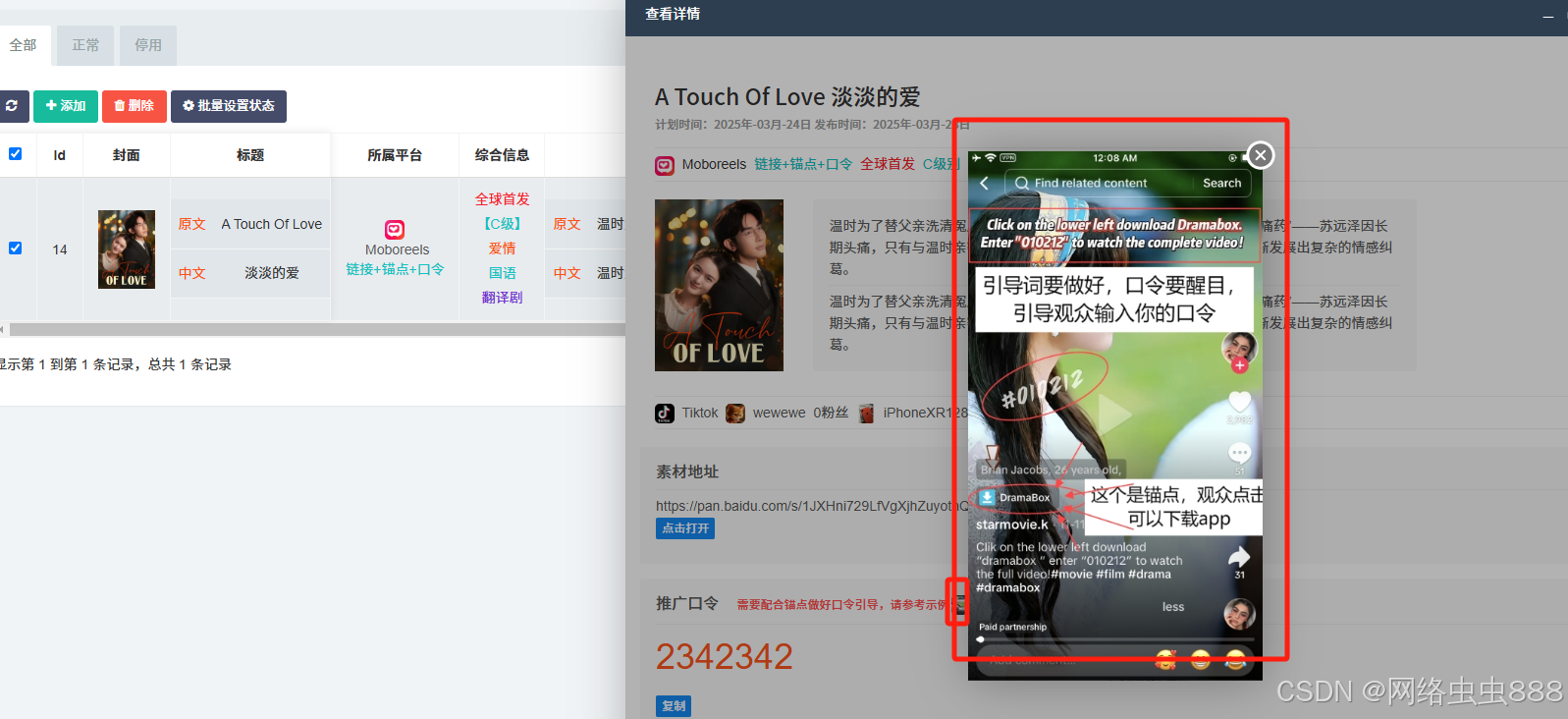
Task: Switch to the 正常 tab
Action: coord(85,45)
